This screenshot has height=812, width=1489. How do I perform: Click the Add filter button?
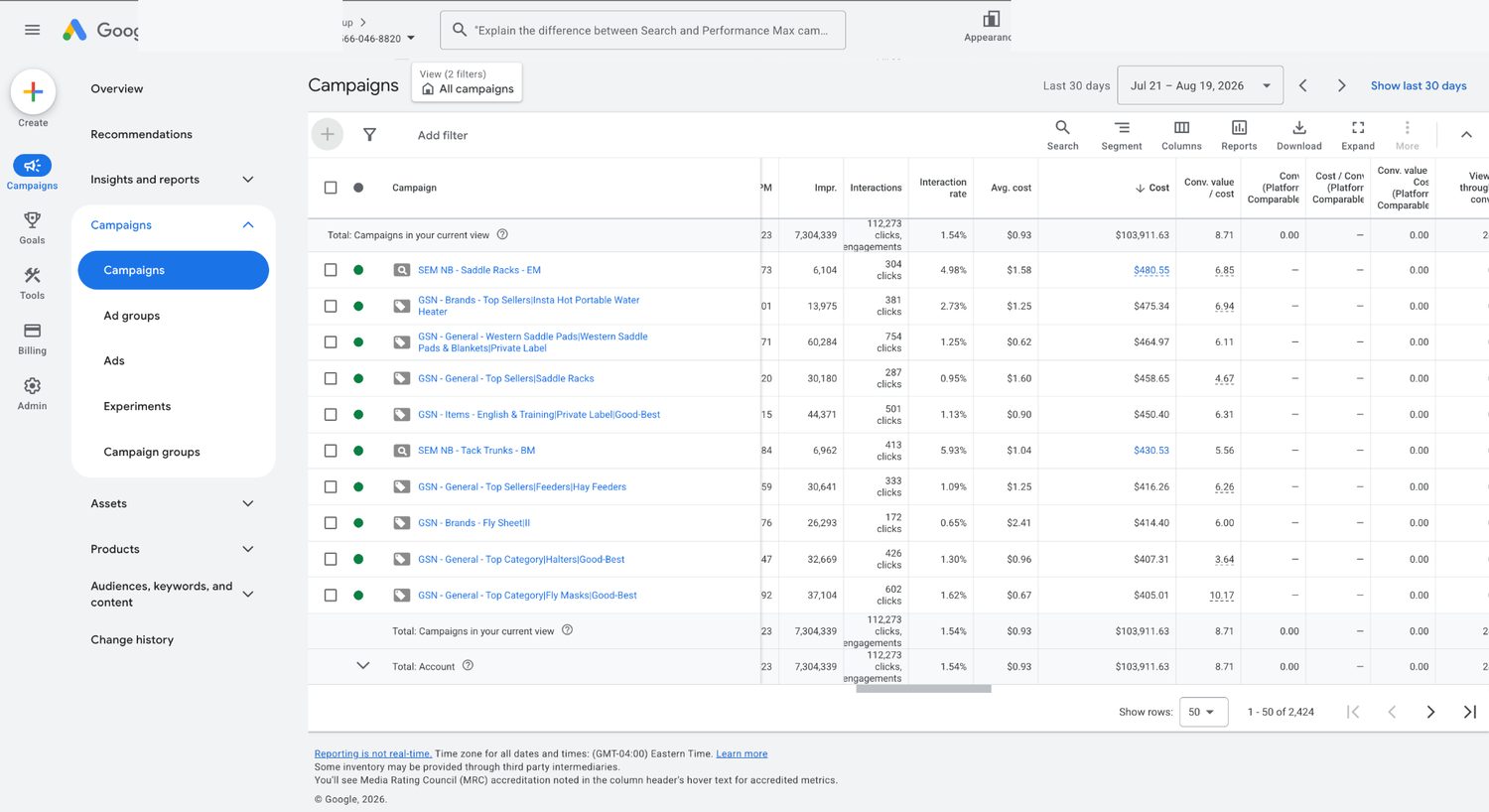[443, 135]
